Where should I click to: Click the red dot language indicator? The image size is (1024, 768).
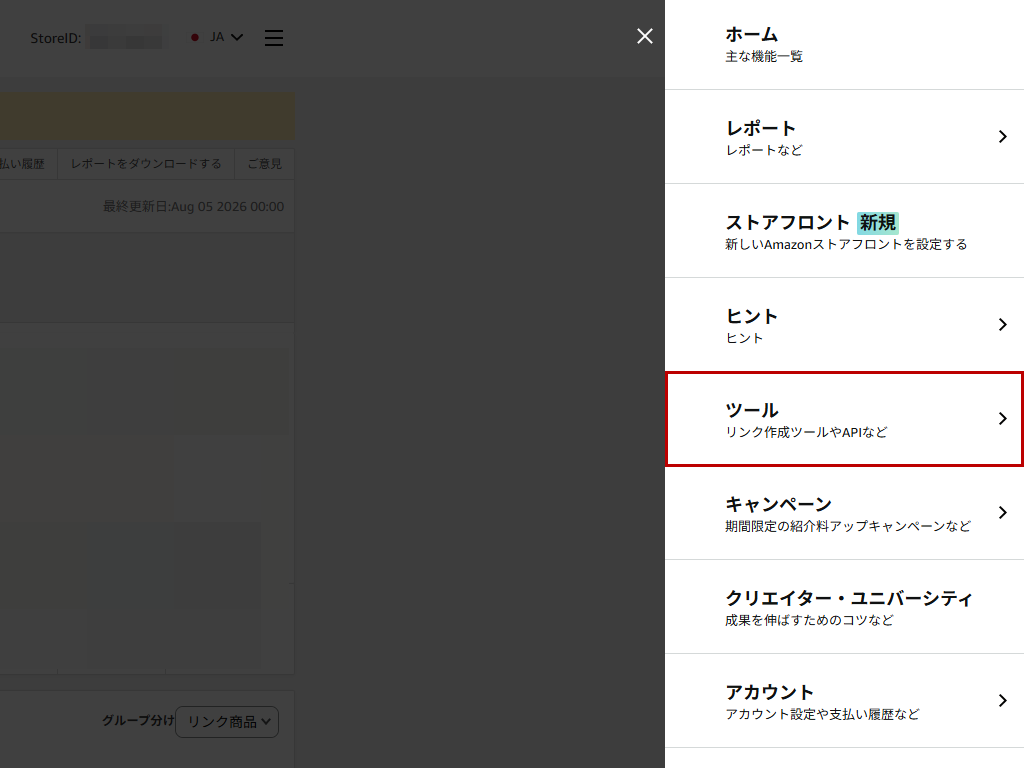pos(195,37)
